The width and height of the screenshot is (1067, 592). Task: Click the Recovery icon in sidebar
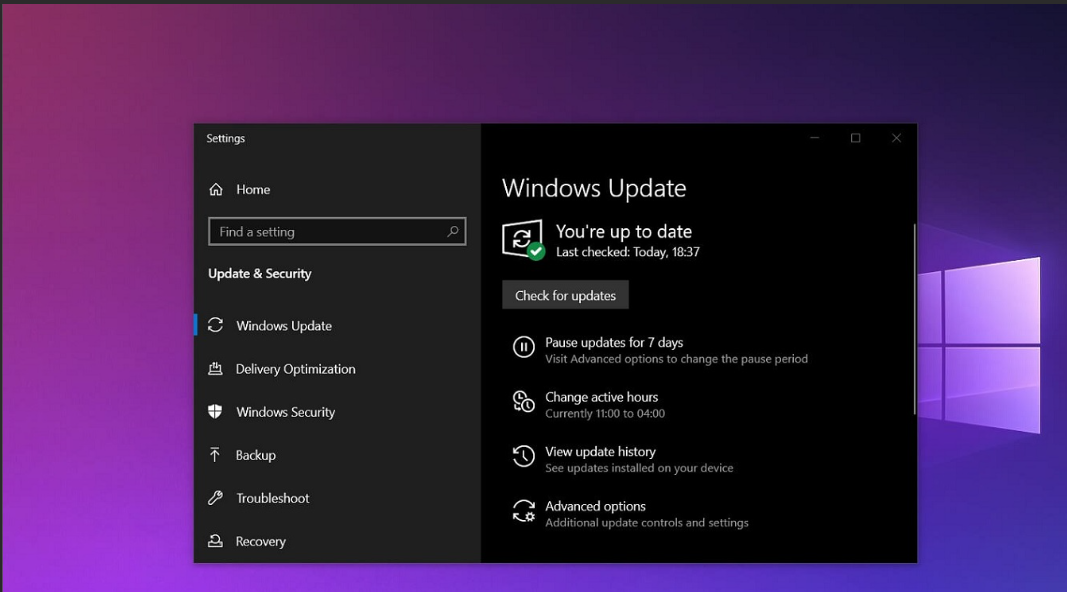pyautogui.click(x=215, y=541)
